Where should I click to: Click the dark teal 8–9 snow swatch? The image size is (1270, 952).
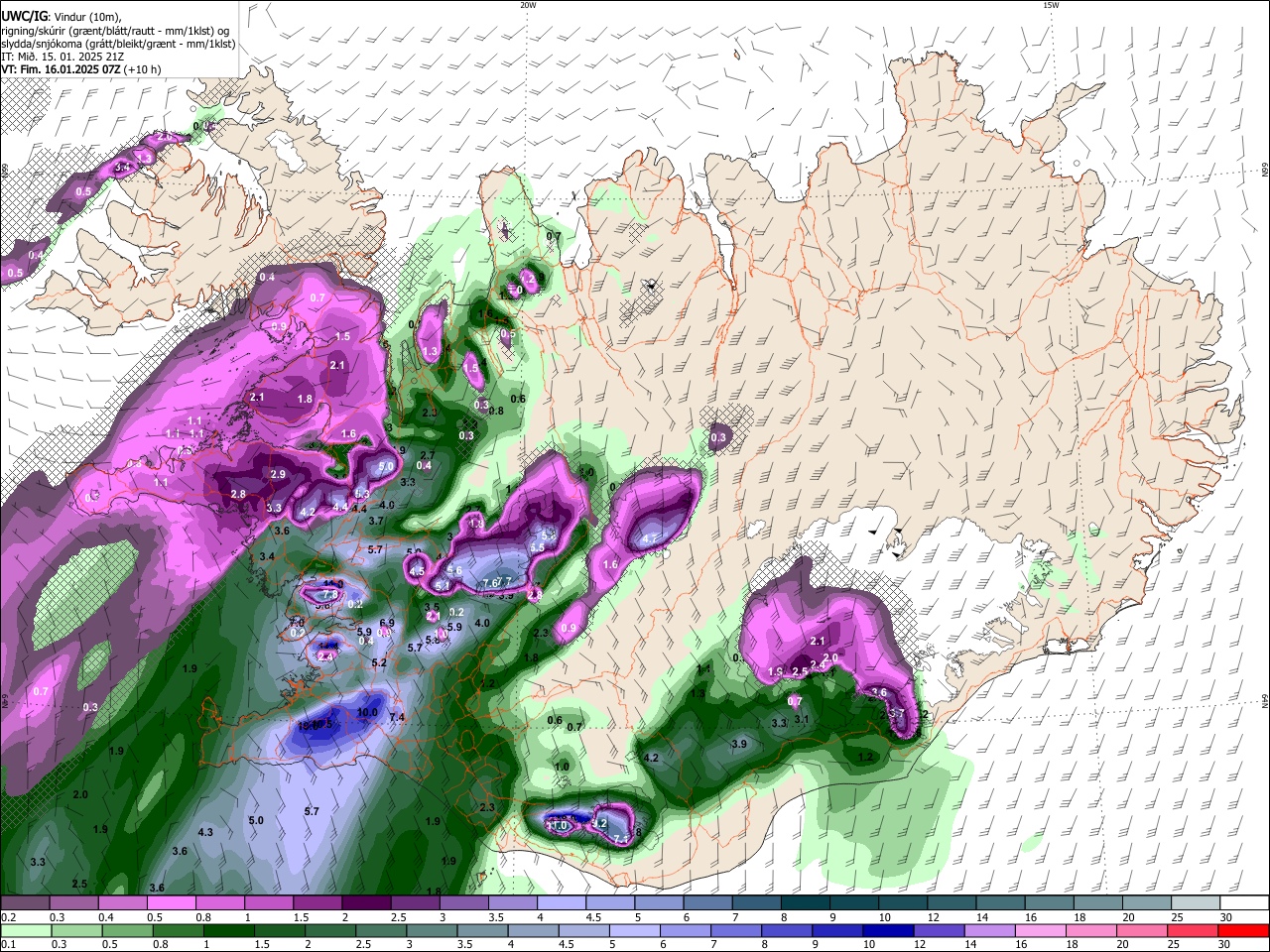pos(806,903)
